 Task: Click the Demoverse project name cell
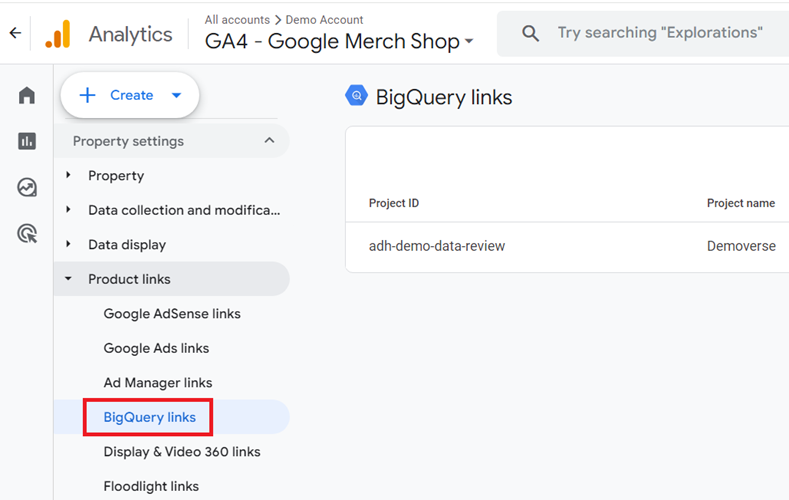(x=741, y=246)
